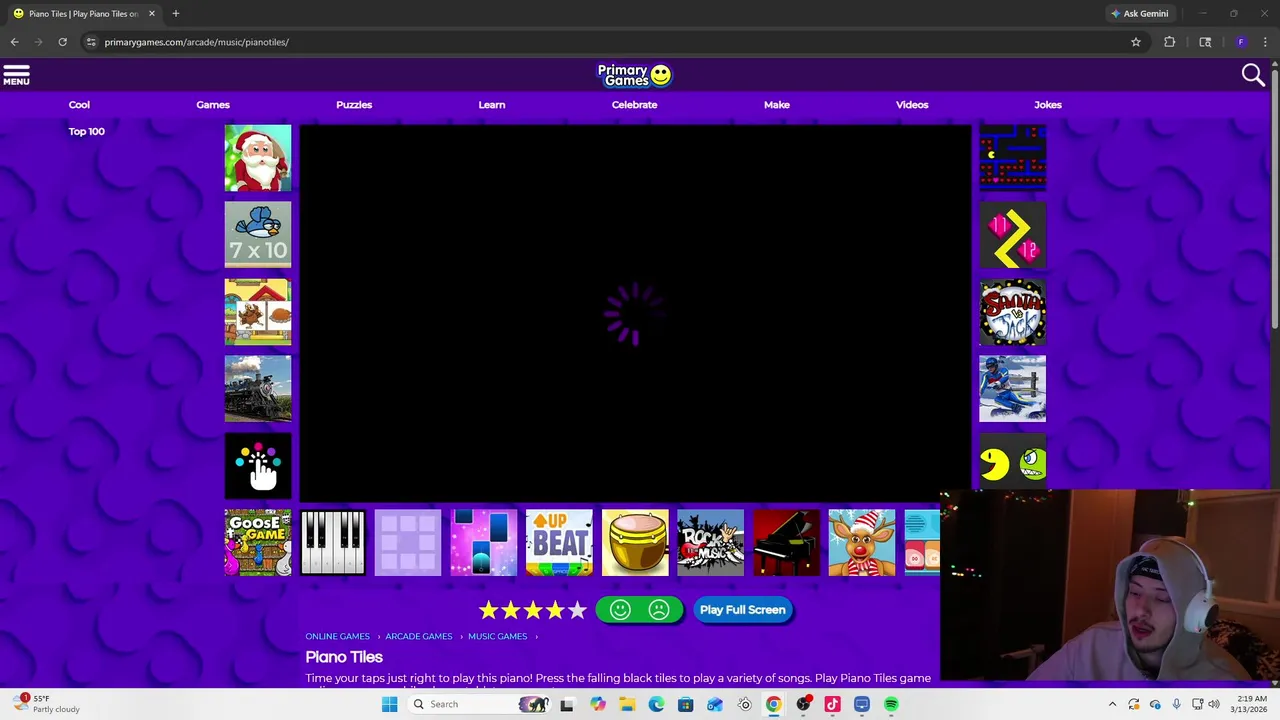Follow the MUSIC GAMES breadcrumb

pyautogui.click(x=497, y=636)
